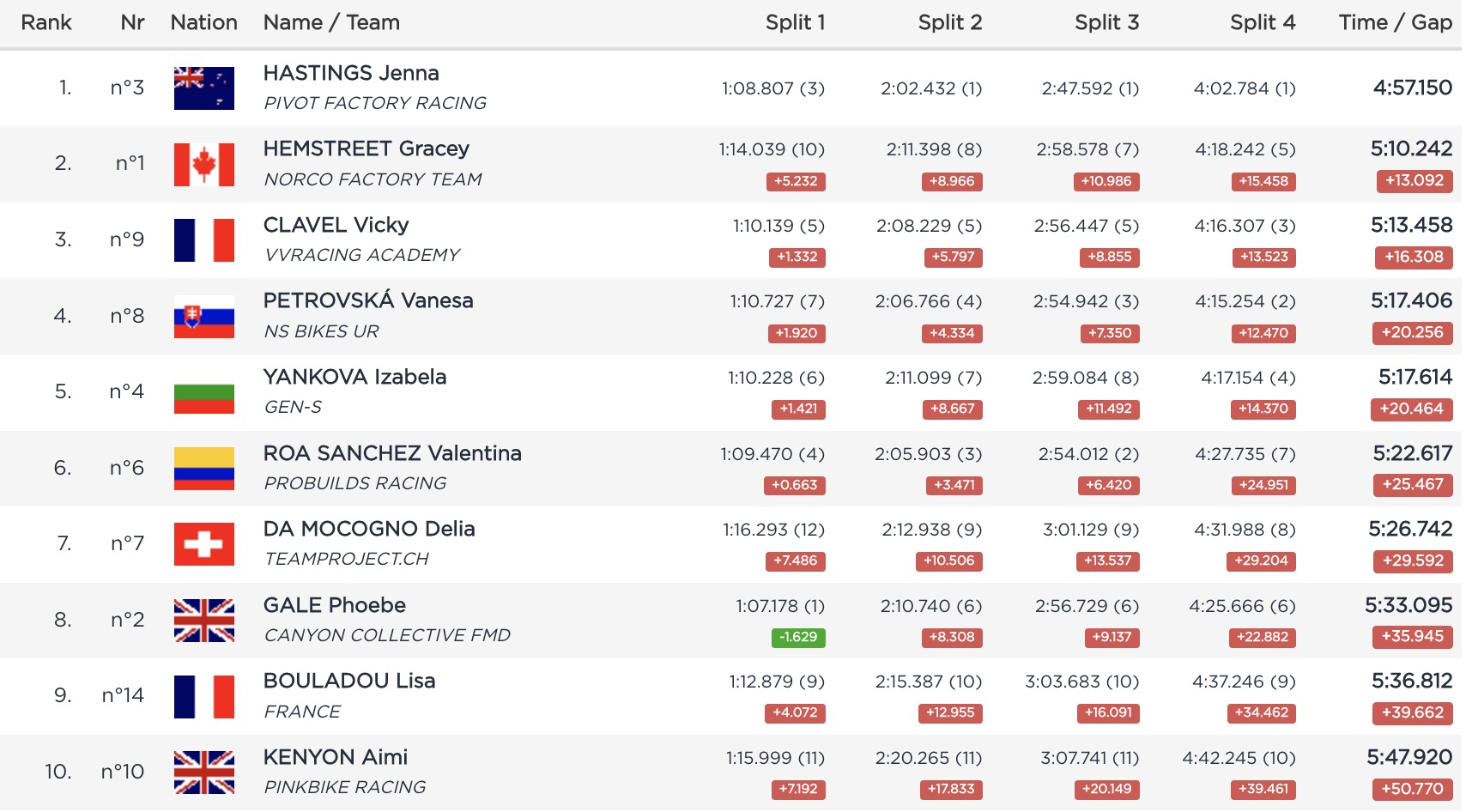Select rider name YANKOVA Izabela

pyautogui.click(x=354, y=377)
